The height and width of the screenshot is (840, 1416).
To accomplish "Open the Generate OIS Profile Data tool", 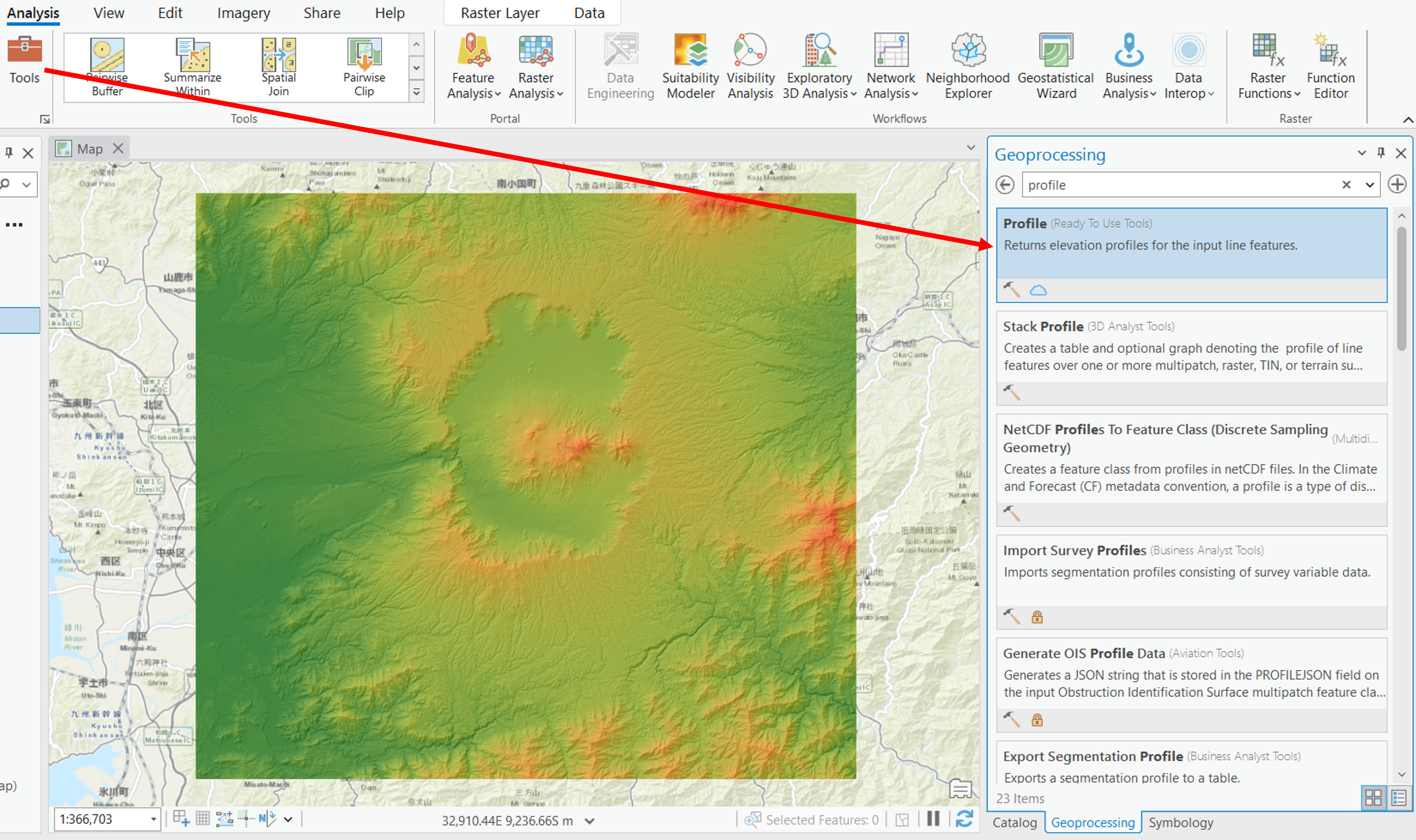I will tap(1191, 685).
